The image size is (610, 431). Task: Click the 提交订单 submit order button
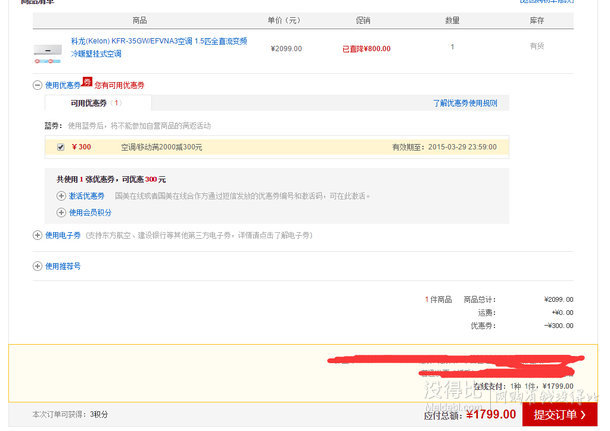tap(559, 414)
